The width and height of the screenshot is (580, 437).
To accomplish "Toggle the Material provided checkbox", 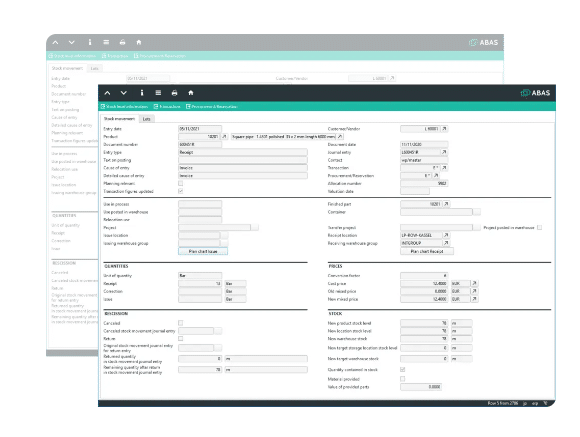I will pyautogui.click(x=402, y=379).
